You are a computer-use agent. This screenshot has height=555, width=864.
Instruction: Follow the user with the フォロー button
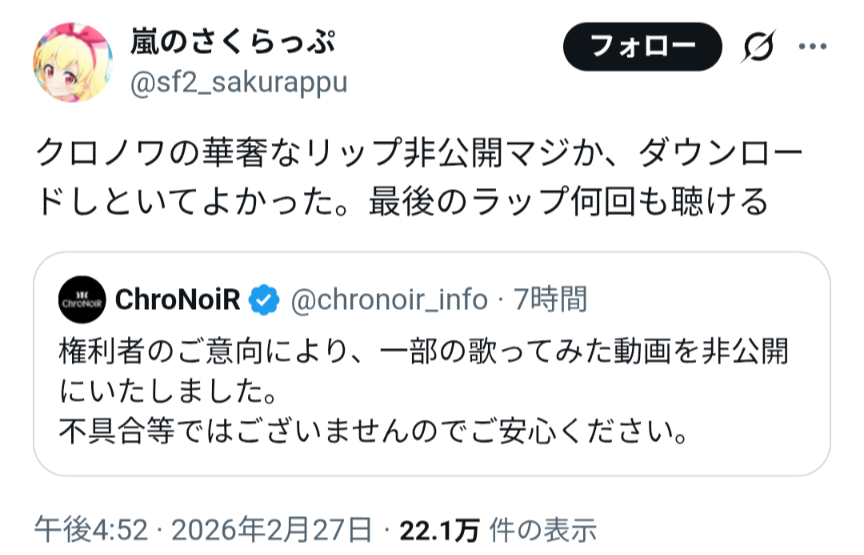[x=642, y=47]
